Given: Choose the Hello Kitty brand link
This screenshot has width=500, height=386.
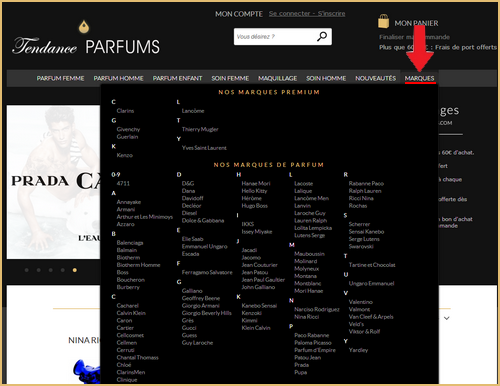Looking at the screenshot, I should click(x=254, y=191).
